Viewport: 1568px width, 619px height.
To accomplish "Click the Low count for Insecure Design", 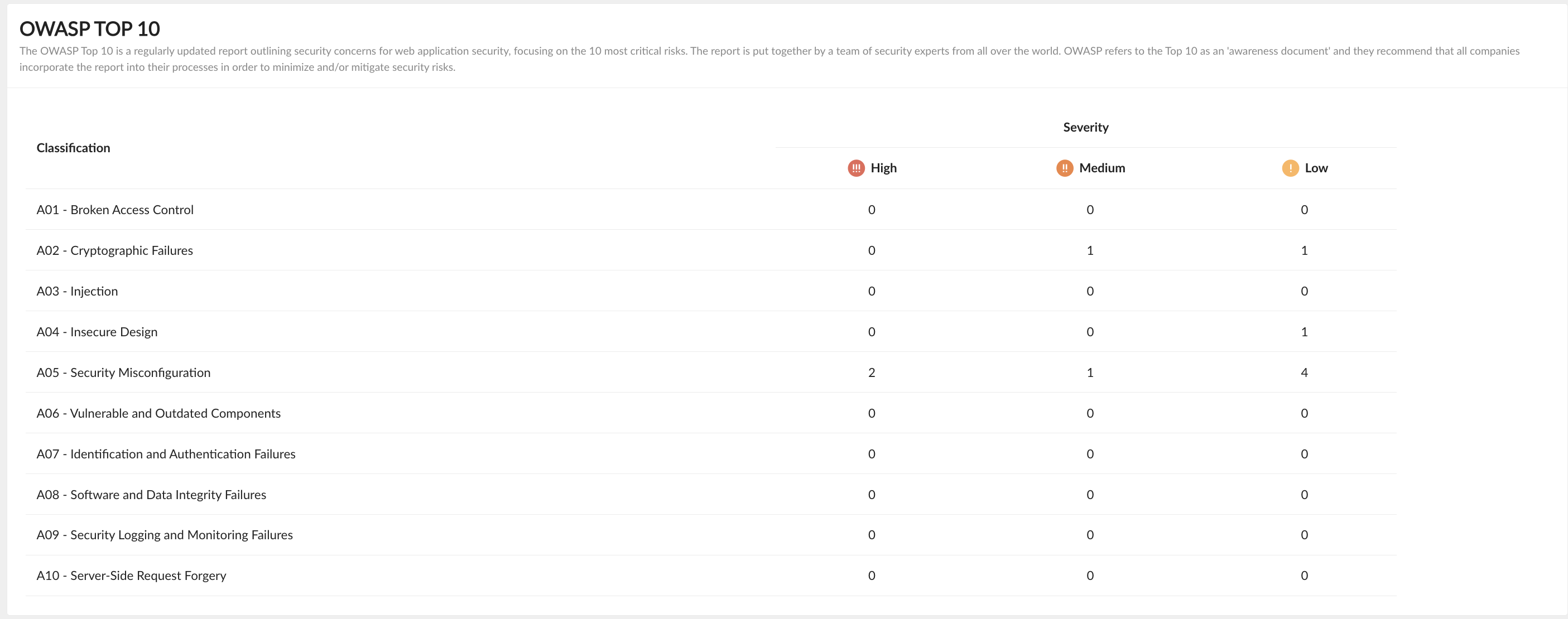I will click(1304, 332).
